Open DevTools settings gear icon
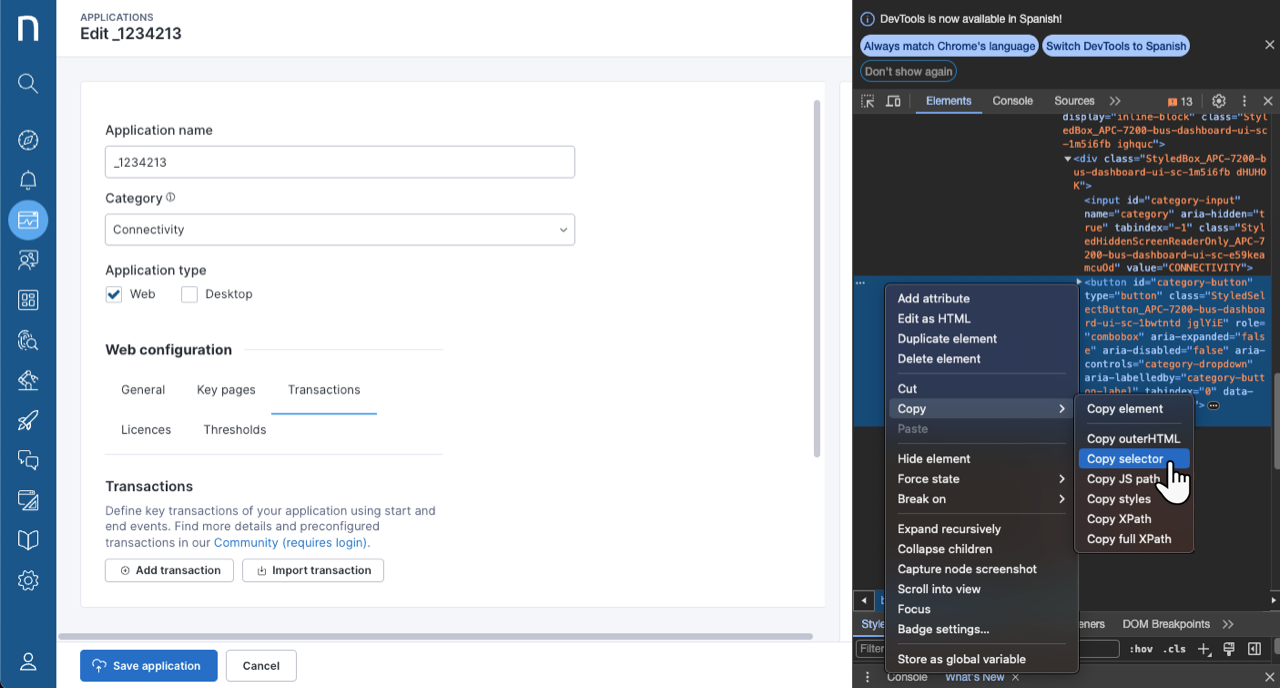 pos(1218,101)
